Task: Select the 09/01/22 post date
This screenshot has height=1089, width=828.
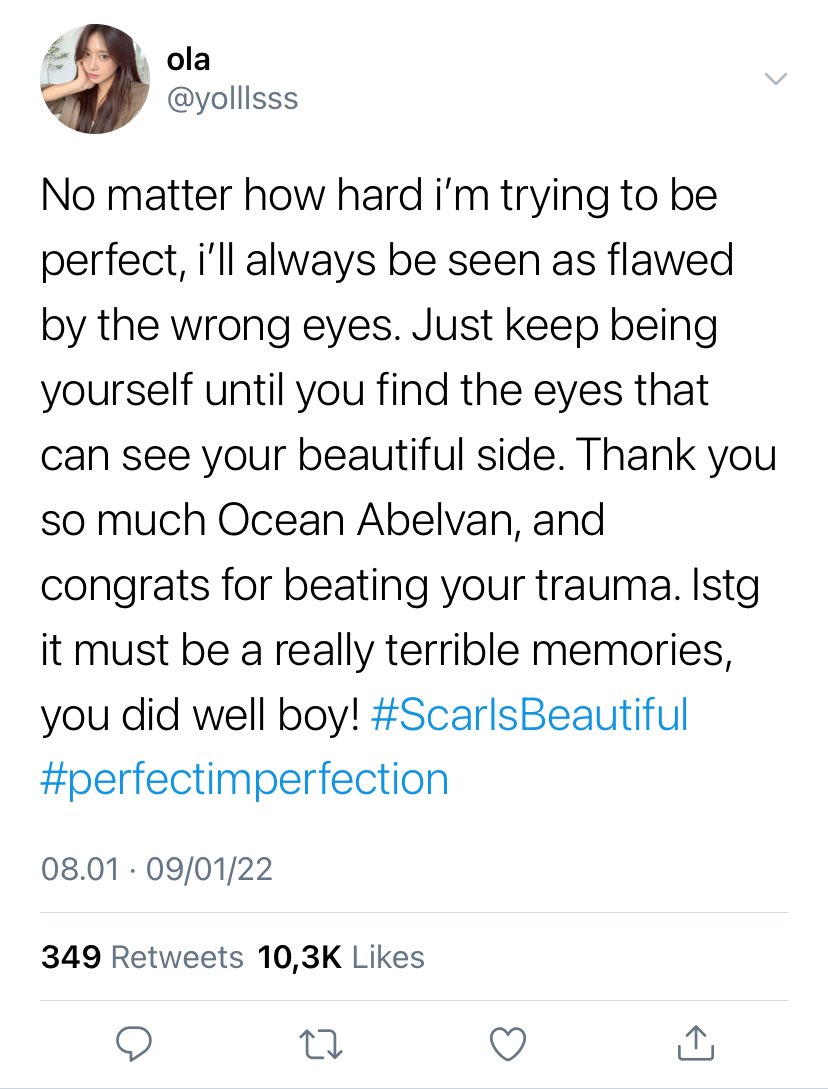Action: (x=209, y=870)
